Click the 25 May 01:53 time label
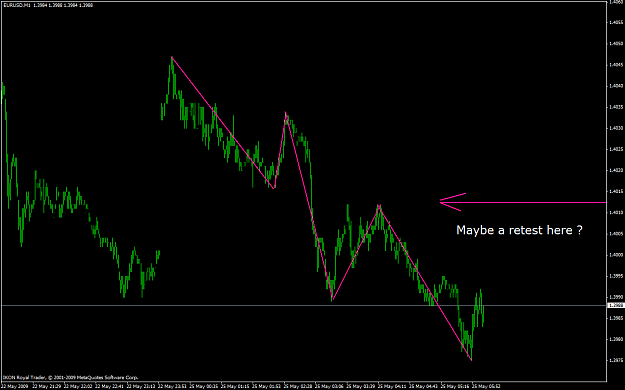 coord(267,386)
